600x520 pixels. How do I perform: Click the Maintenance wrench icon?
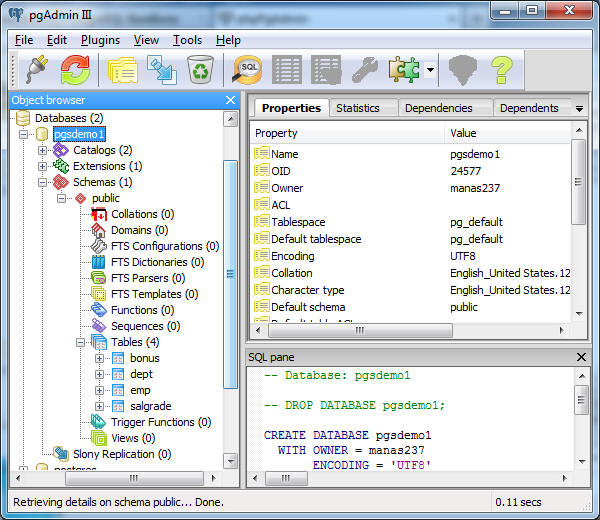365,70
